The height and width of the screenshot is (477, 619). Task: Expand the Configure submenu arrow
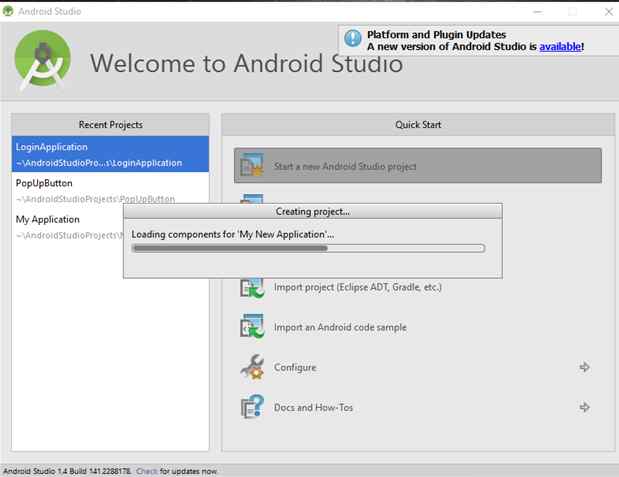coord(584,367)
